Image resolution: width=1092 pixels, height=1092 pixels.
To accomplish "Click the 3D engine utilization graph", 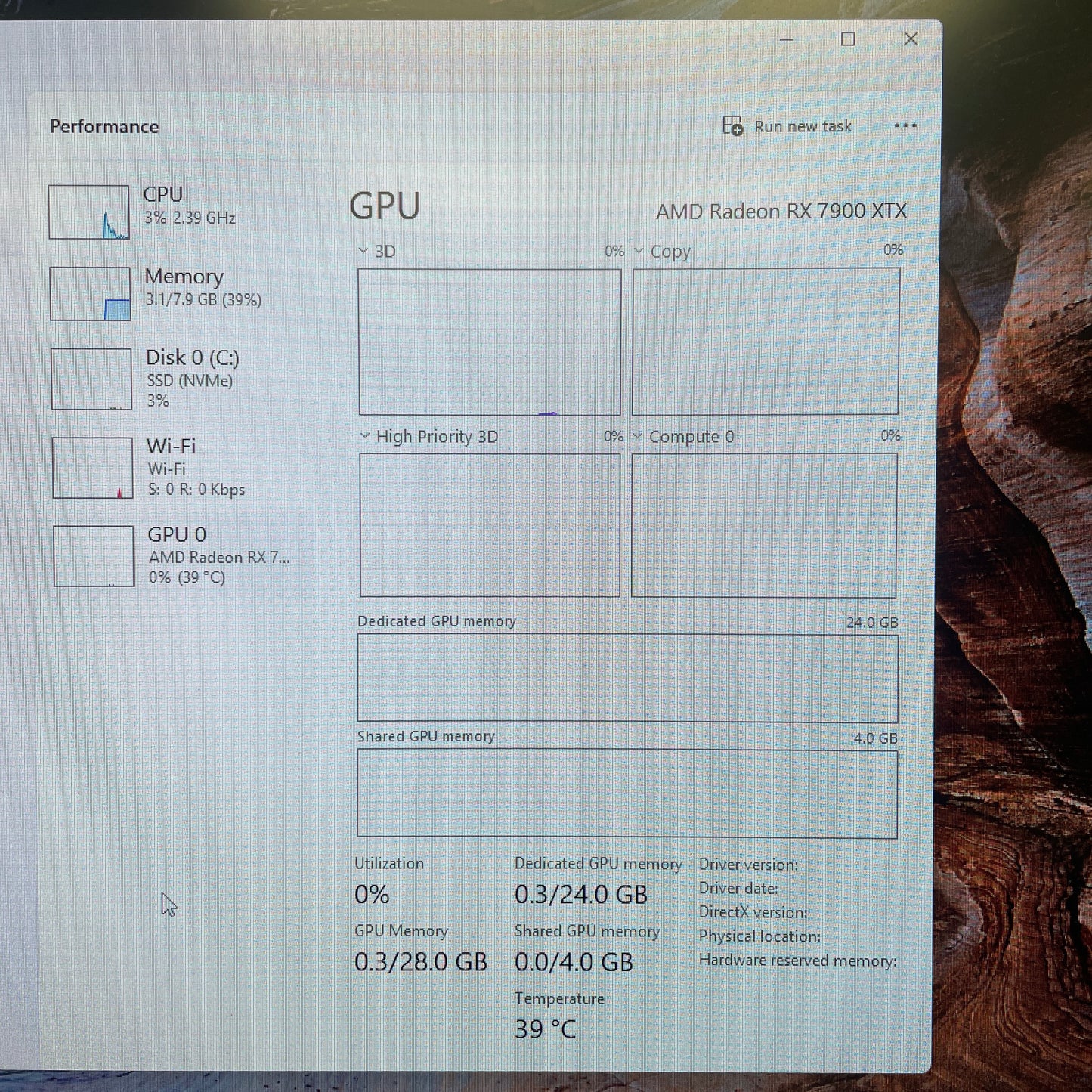I will coord(490,342).
